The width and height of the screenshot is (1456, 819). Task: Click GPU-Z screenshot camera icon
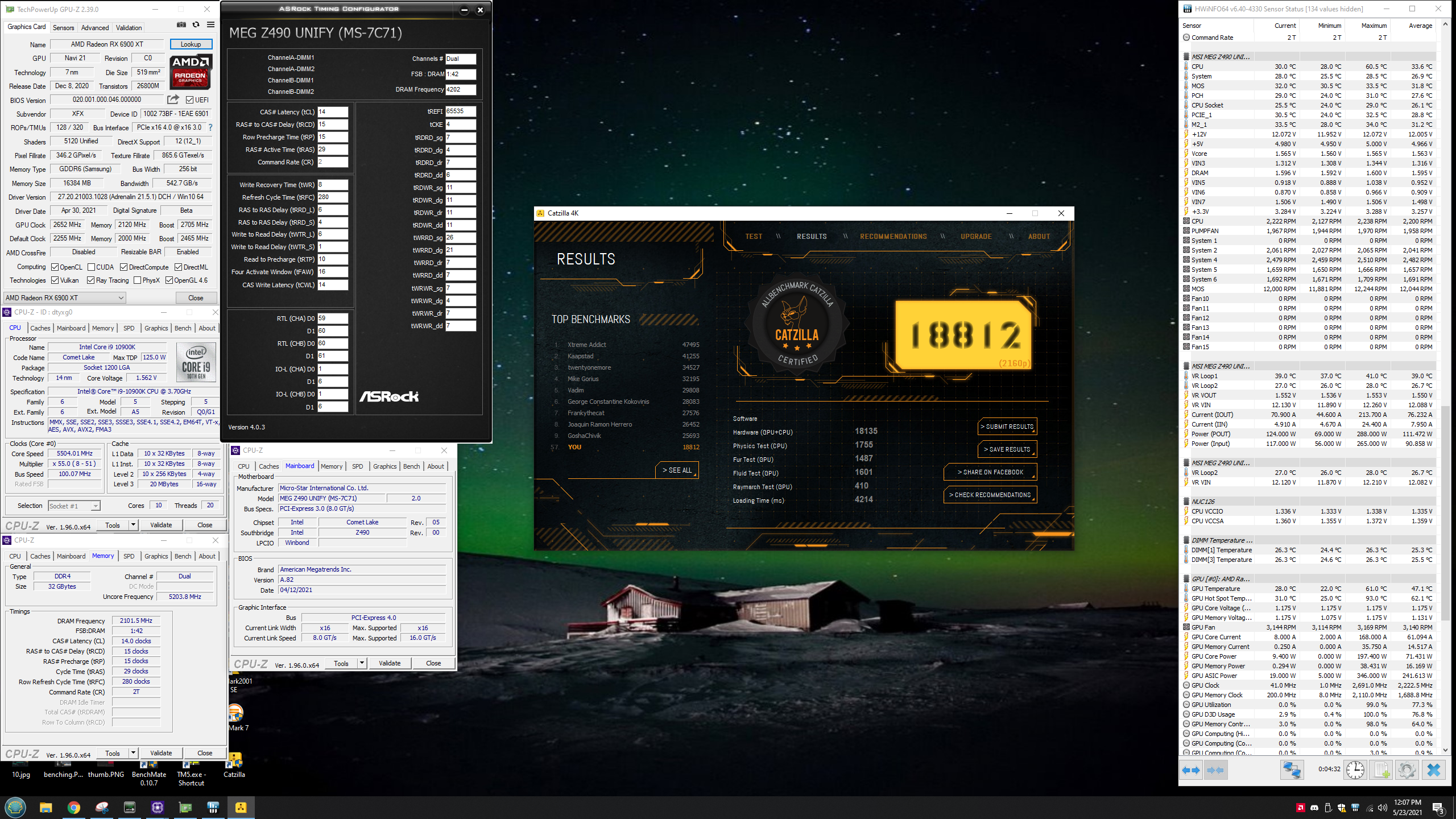point(181,25)
